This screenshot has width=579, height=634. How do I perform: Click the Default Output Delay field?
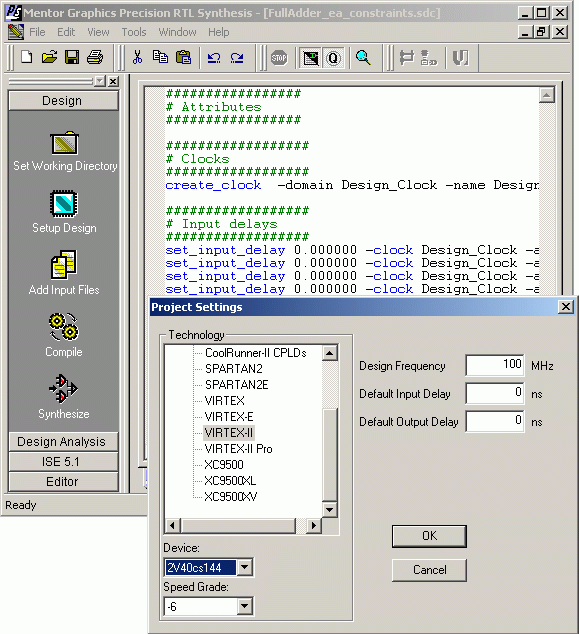tap(495, 421)
